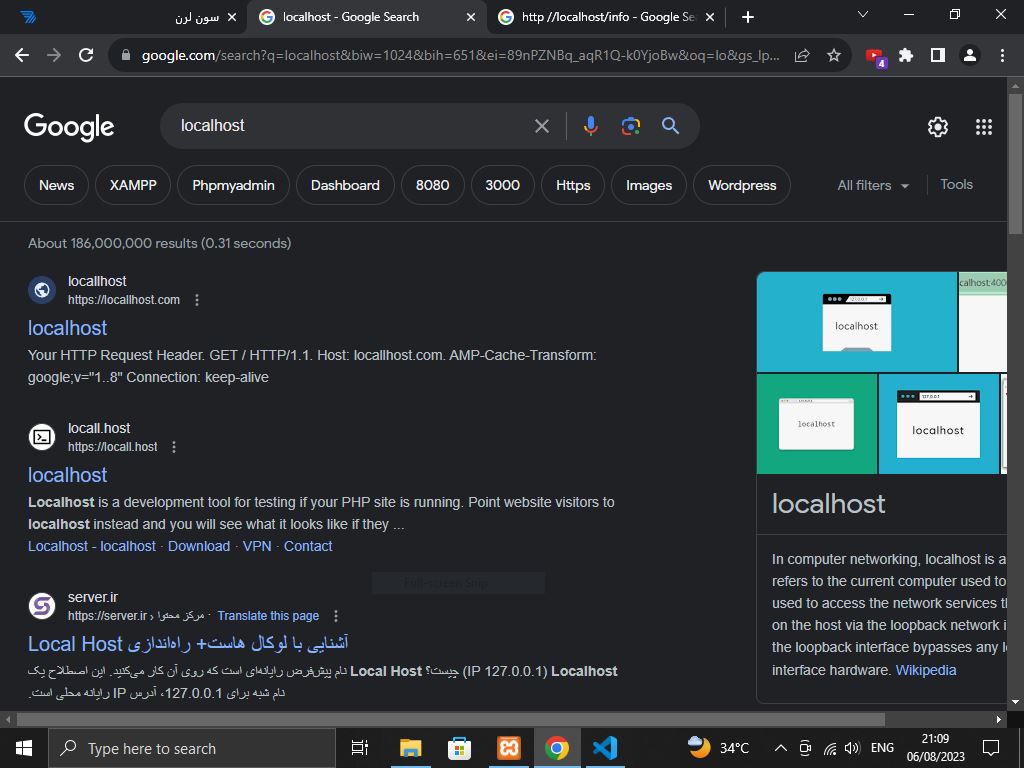Click Windows Type here to search box
Image resolution: width=1024 pixels, height=768 pixels.
coord(192,748)
